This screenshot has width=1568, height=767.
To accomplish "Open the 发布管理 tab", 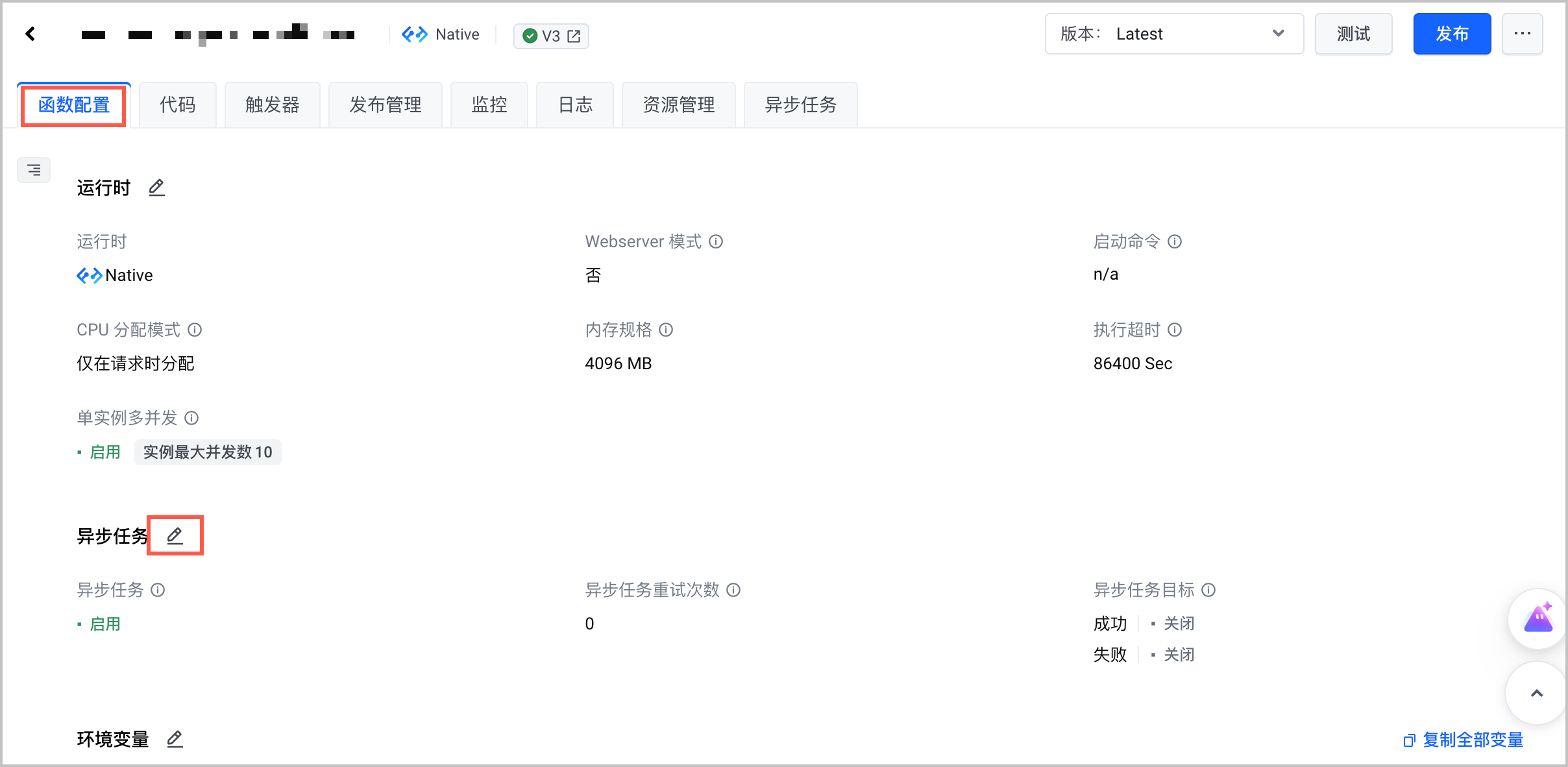I will click(x=386, y=105).
